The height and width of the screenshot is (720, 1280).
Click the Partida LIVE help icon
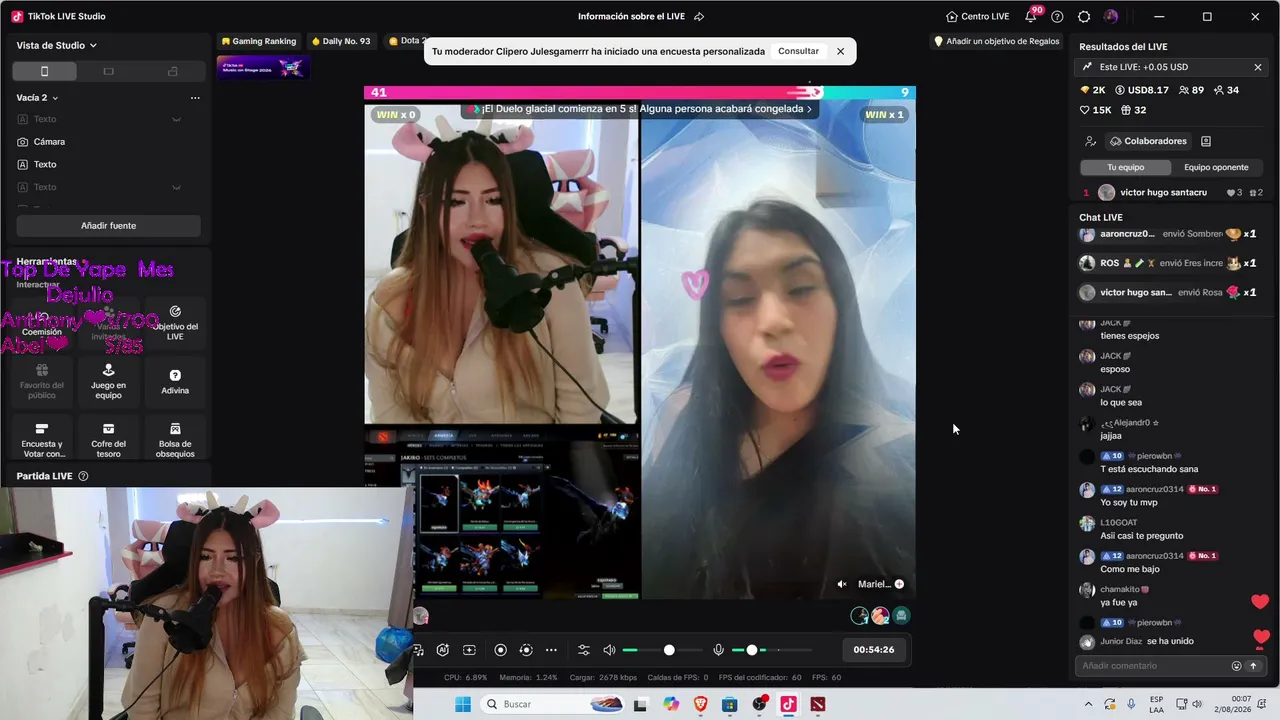click(x=83, y=476)
